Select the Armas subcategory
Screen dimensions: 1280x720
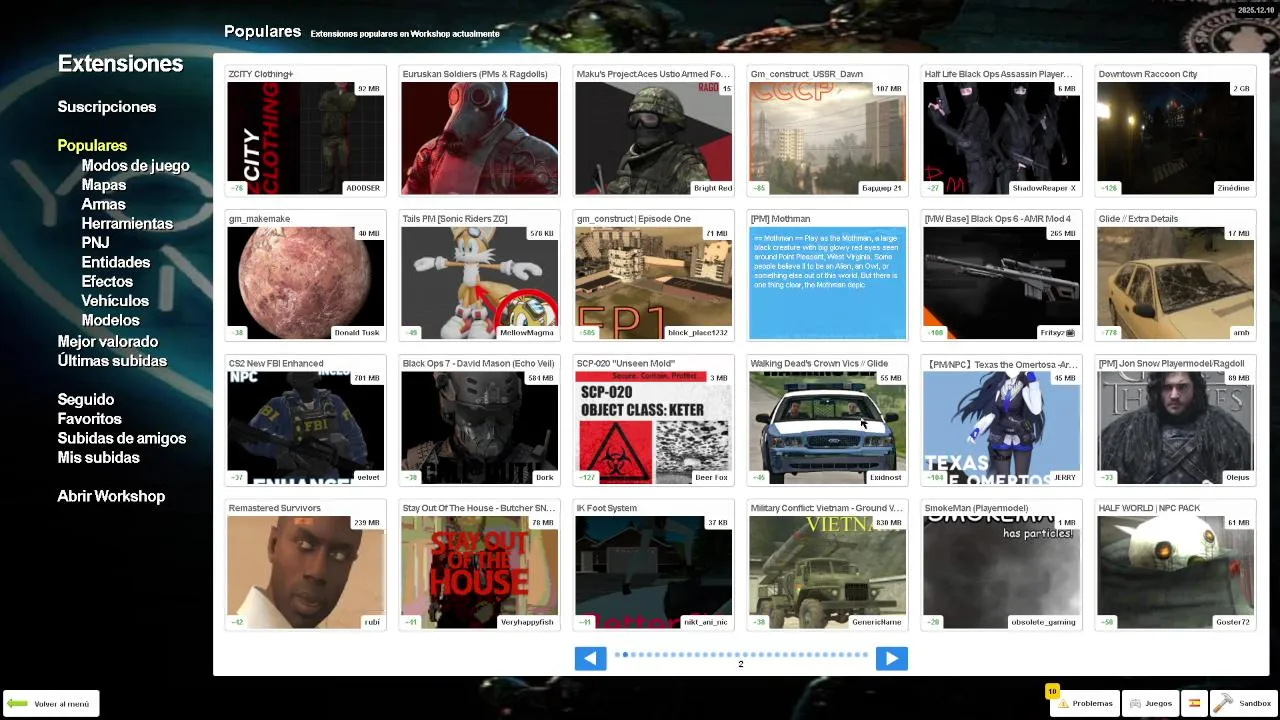103,204
